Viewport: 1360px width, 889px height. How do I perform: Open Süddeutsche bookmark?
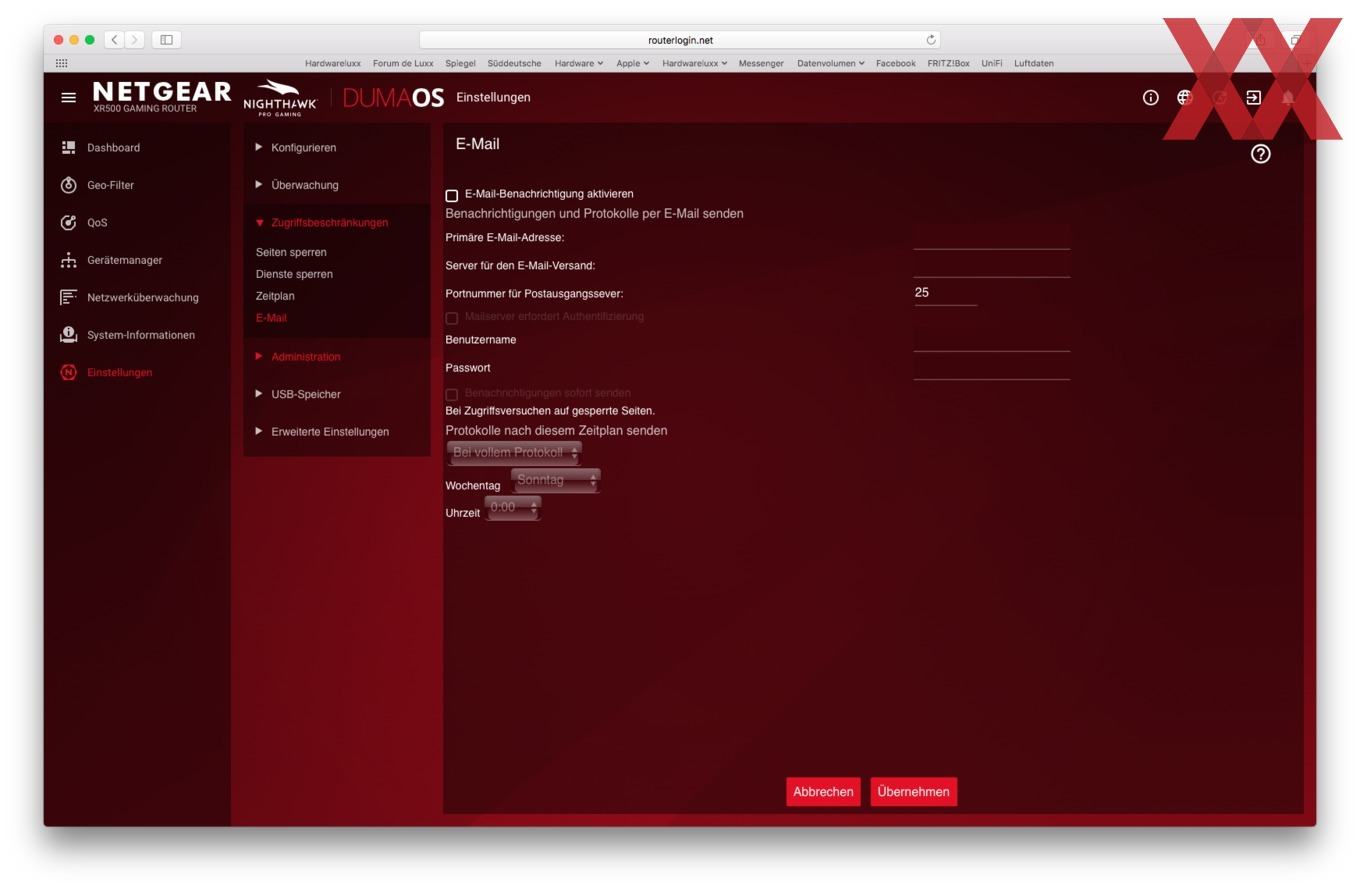coord(514,63)
